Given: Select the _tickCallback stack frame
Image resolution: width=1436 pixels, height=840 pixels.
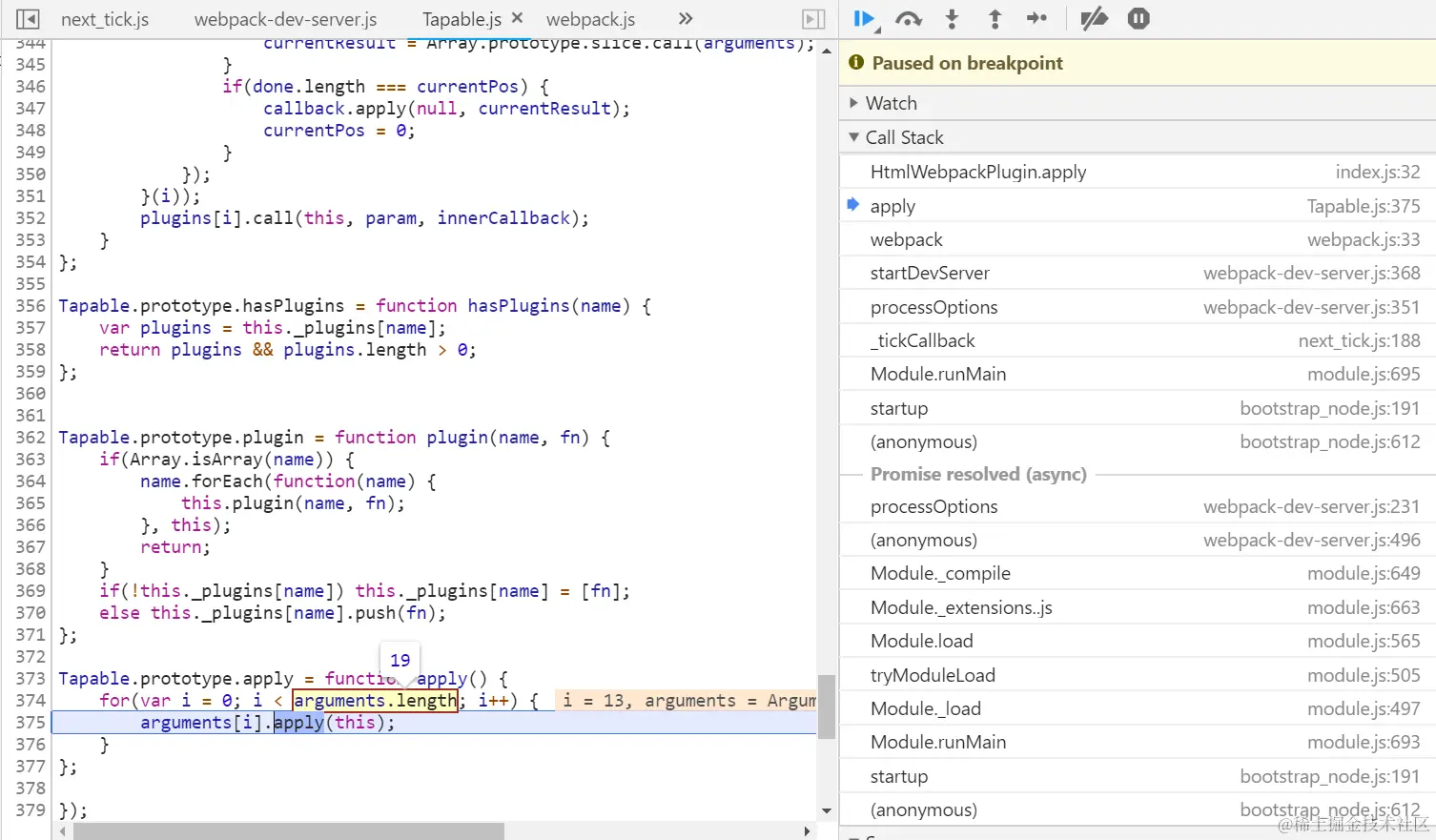Looking at the screenshot, I should (1138, 340).
